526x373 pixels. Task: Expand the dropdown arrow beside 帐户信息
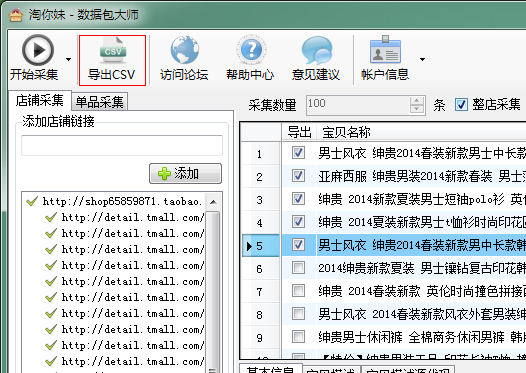(422, 59)
